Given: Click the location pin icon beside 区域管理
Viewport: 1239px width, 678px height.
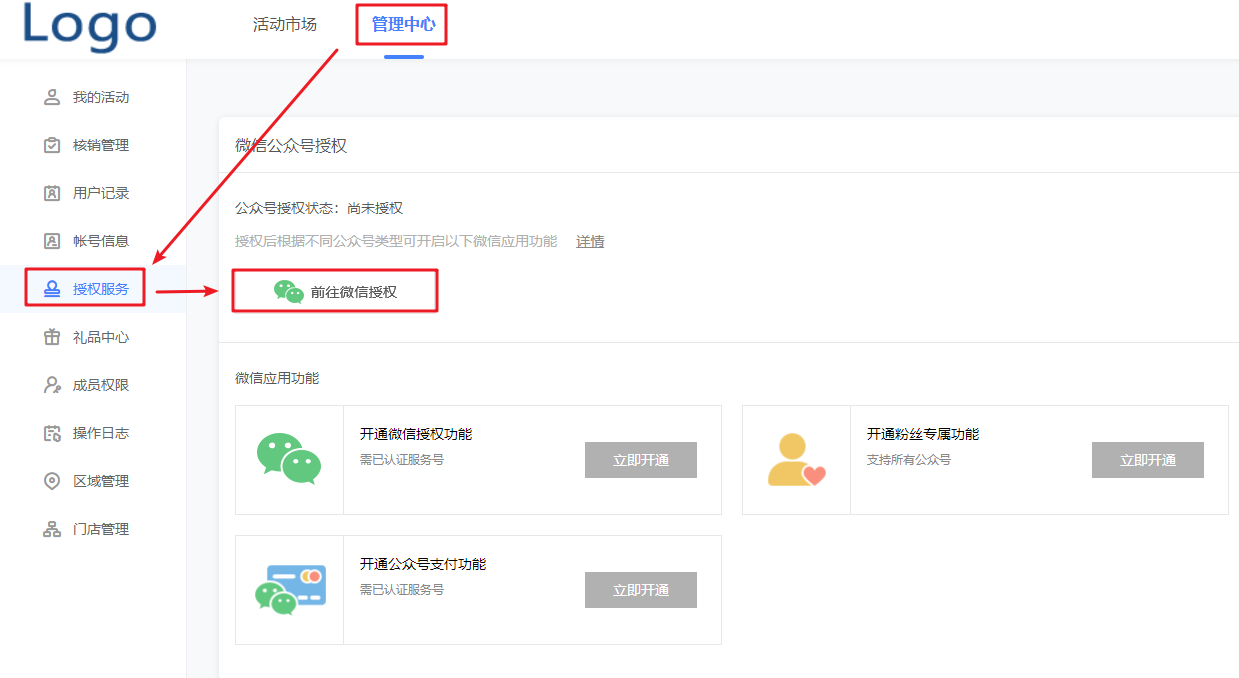Looking at the screenshot, I should pyautogui.click(x=52, y=481).
